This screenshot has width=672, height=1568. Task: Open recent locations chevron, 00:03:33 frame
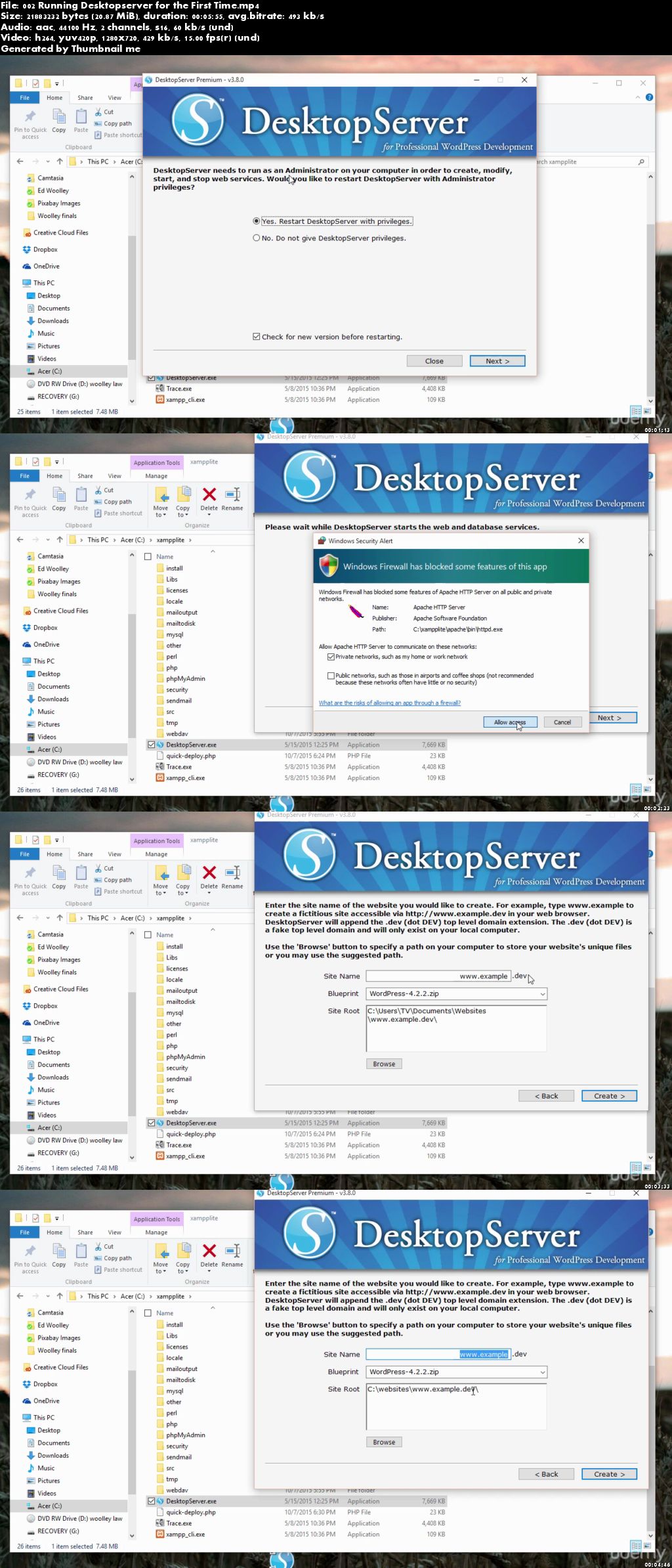pyautogui.click(x=48, y=918)
